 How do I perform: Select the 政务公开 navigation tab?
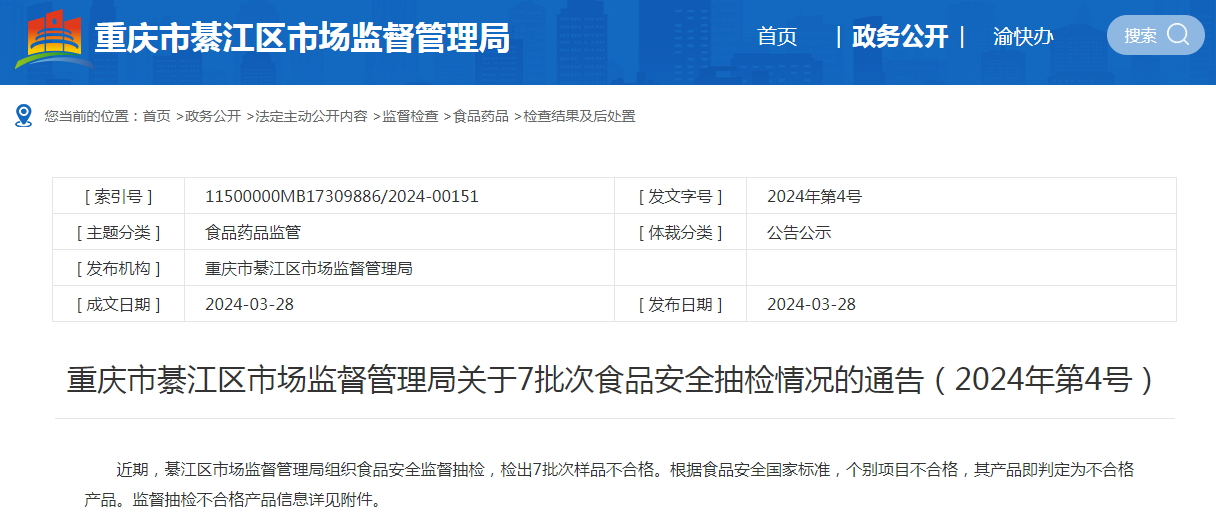(x=899, y=37)
